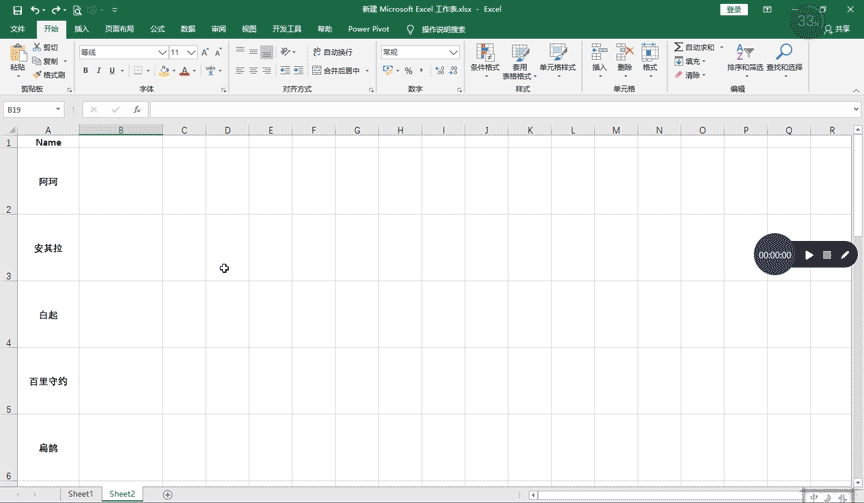Expand the number format dropdown

click(453, 52)
